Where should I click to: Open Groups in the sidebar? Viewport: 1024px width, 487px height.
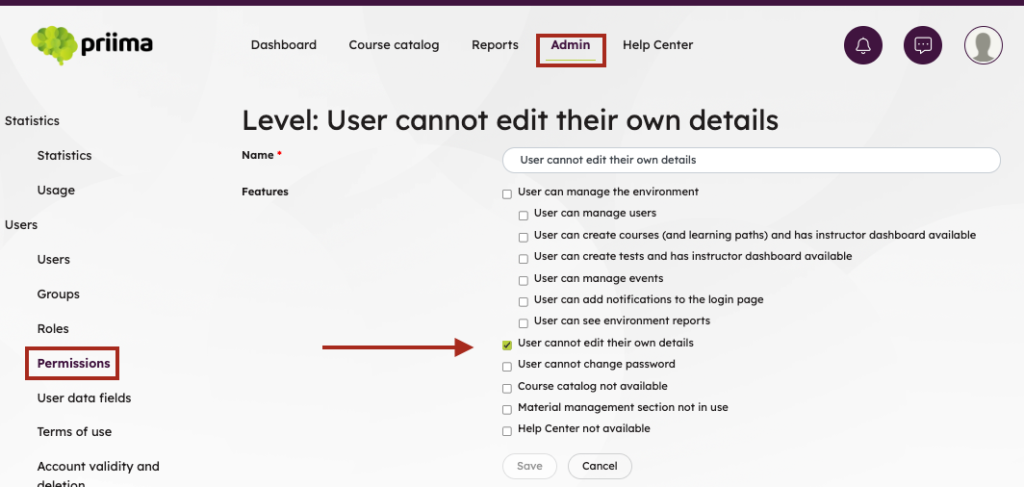point(58,294)
